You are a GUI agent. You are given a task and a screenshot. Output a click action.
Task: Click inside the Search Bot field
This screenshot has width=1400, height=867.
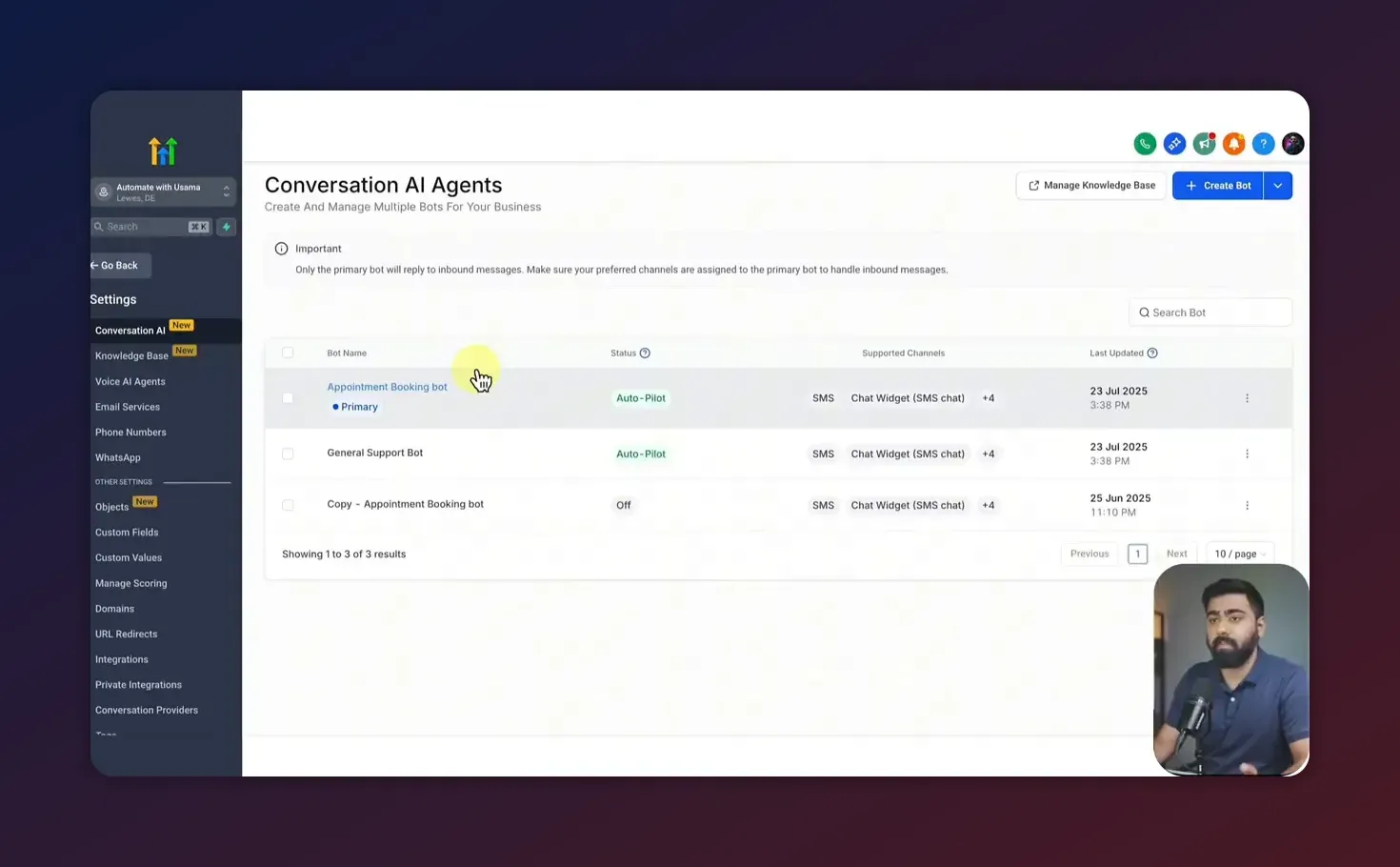pos(1210,312)
